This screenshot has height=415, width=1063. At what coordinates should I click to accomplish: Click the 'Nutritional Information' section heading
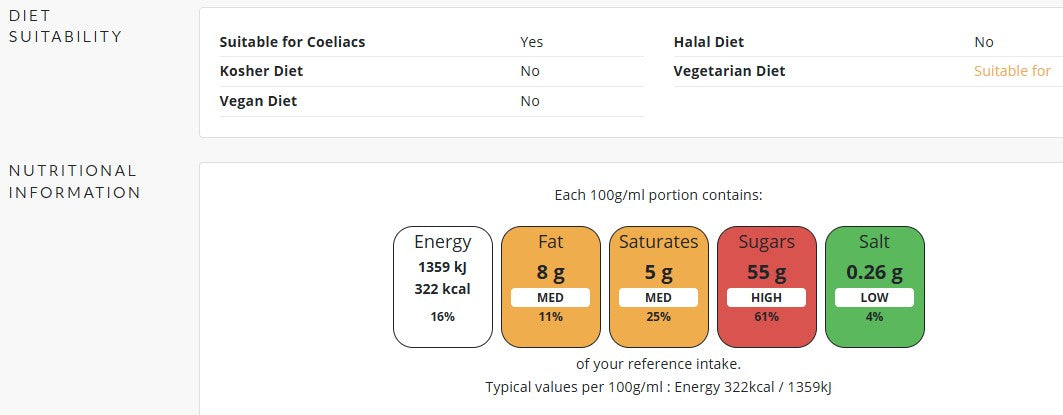click(x=74, y=181)
